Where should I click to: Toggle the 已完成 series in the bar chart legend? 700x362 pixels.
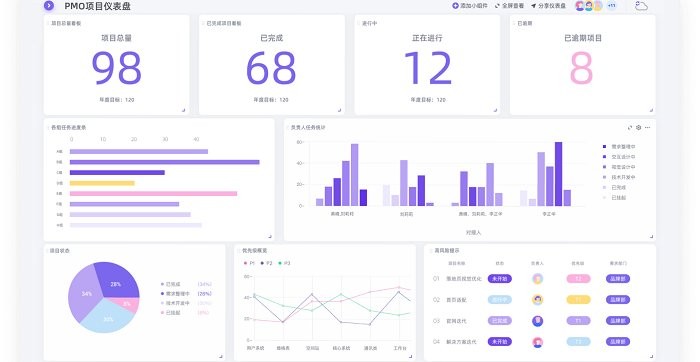pos(614,187)
